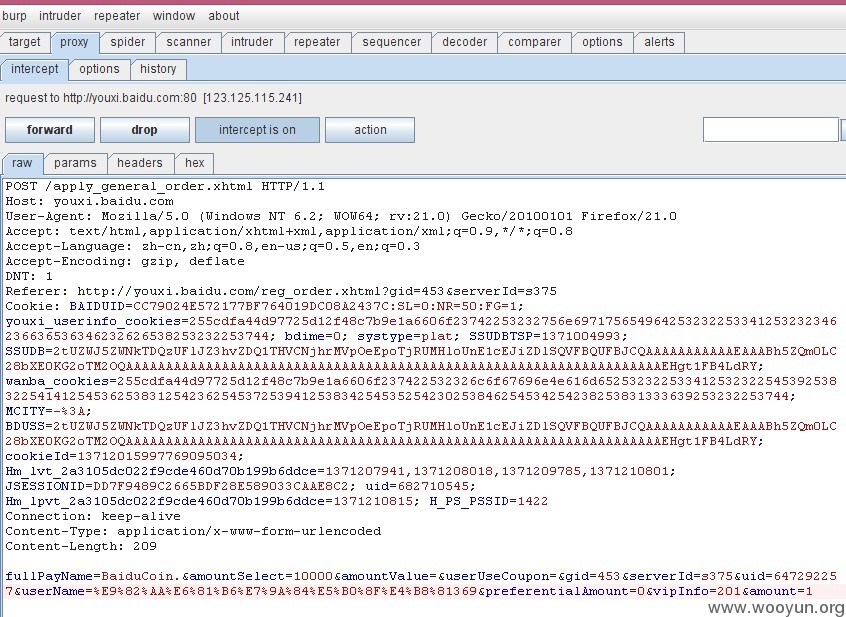Click the H_PS_PSSID=1422 cookie
Image resolution: width=846 pixels, height=617 pixels.
point(489,502)
